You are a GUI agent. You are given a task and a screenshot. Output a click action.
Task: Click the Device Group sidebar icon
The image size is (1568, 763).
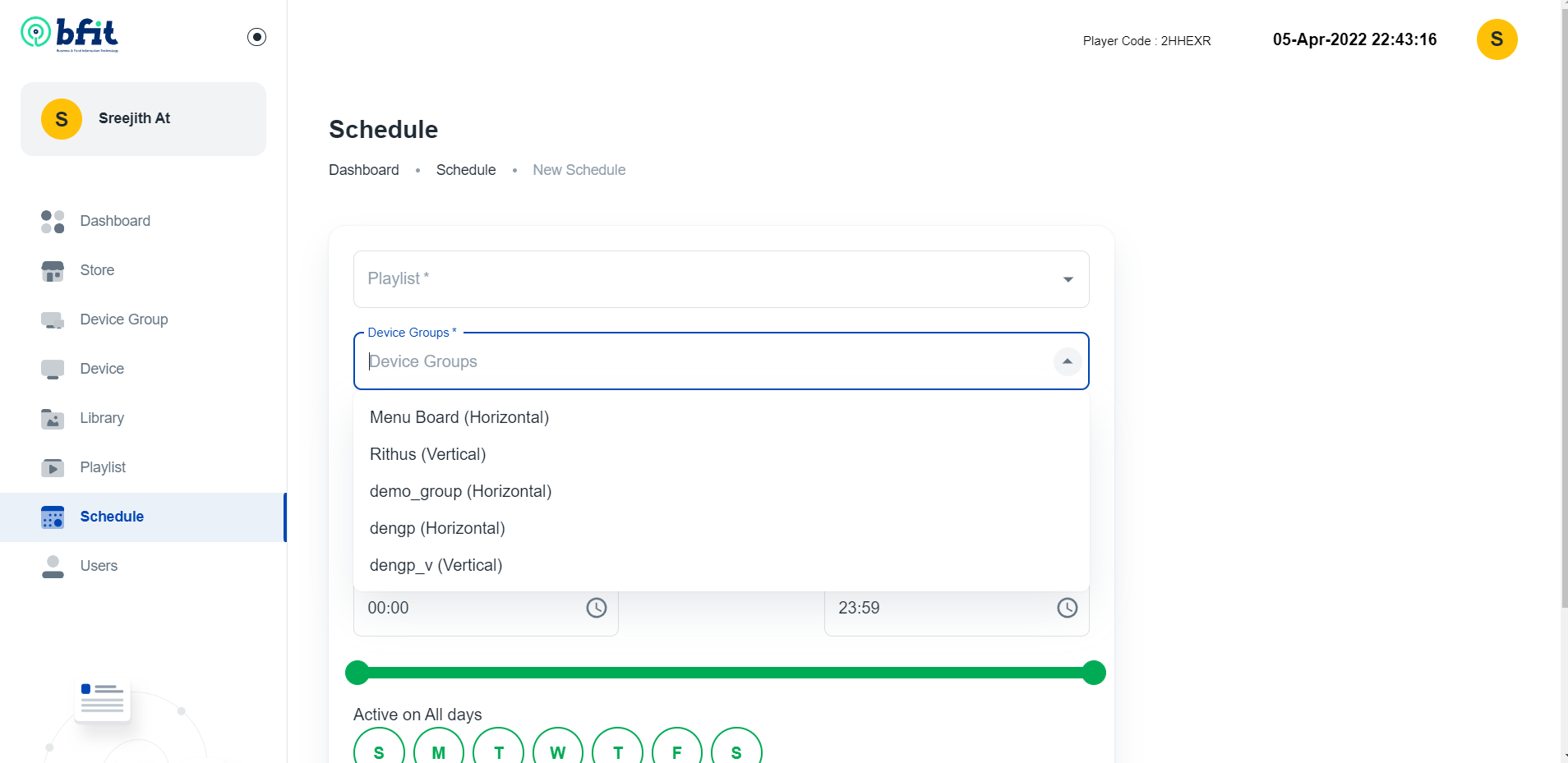(x=53, y=320)
